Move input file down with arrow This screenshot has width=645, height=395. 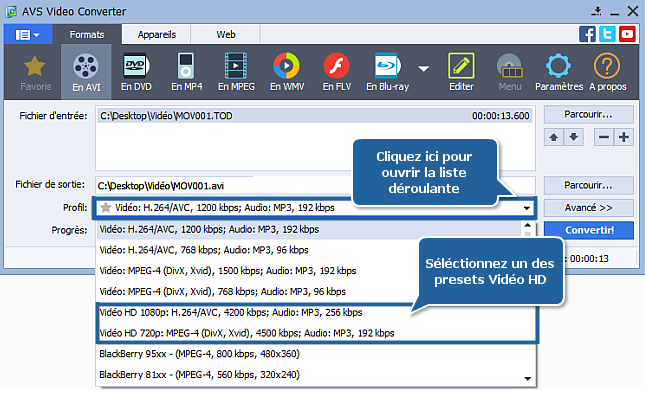573,137
